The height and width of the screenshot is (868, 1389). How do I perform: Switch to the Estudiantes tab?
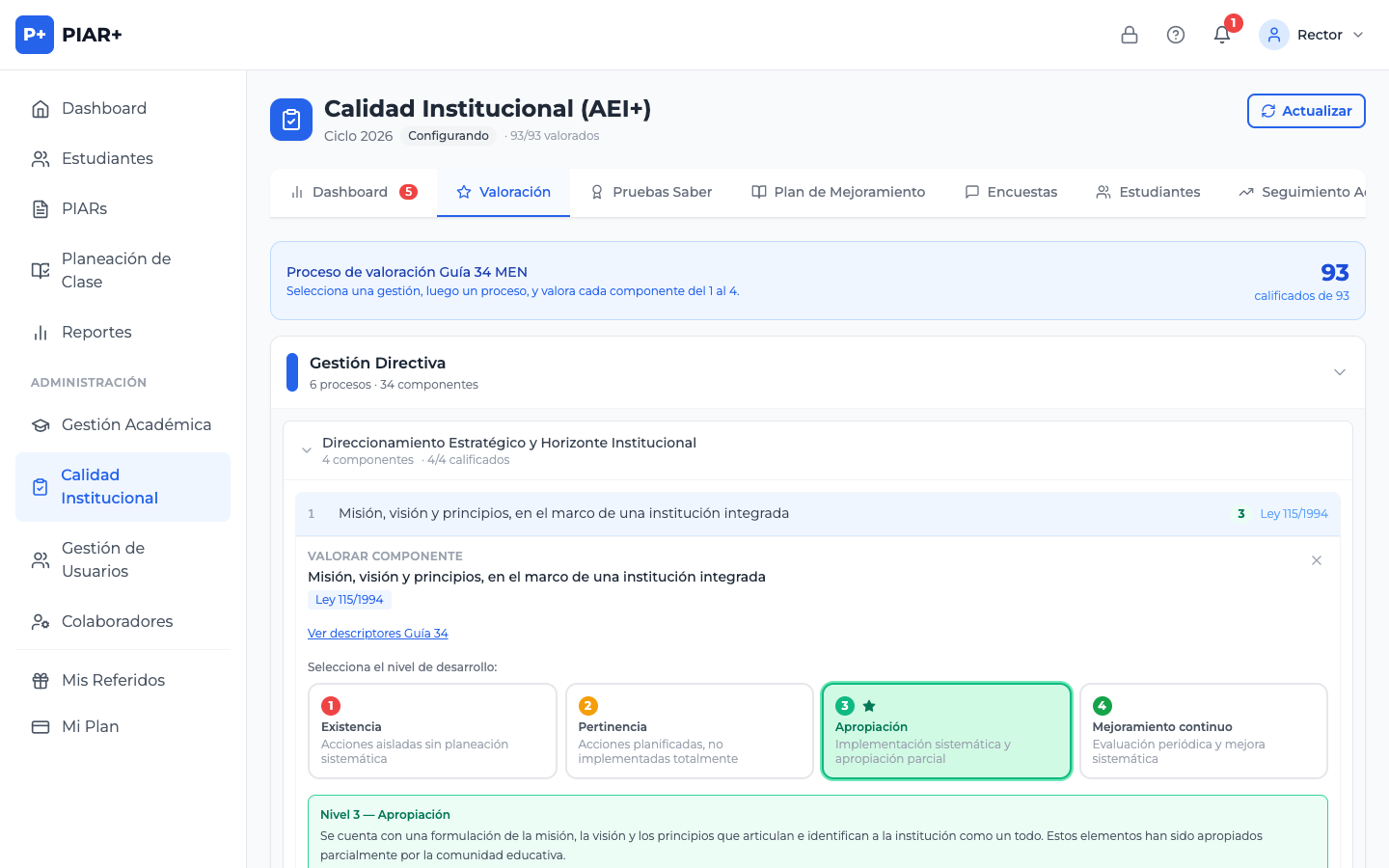coord(1148,192)
